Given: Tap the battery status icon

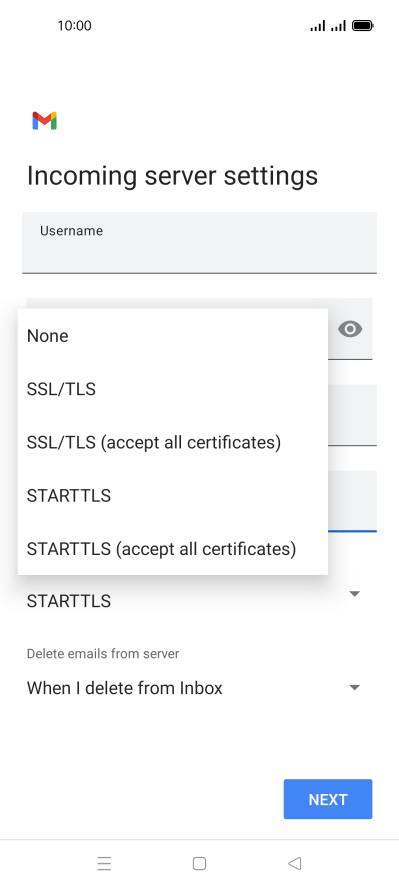Looking at the screenshot, I should tap(362, 25).
